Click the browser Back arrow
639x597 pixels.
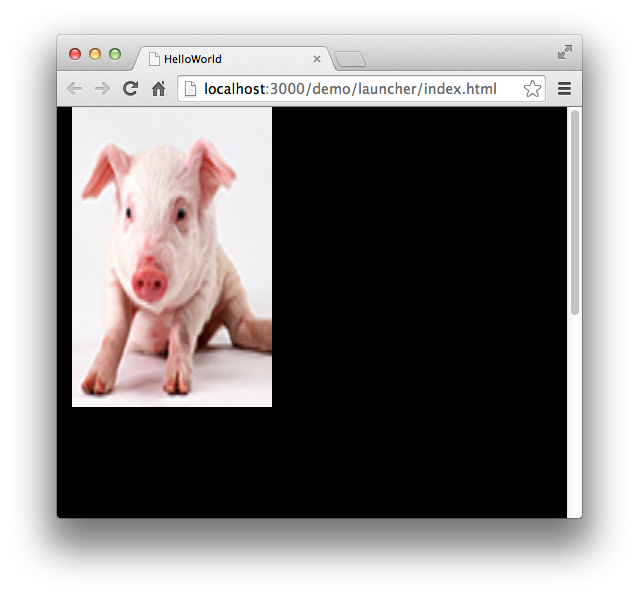[74, 89]
